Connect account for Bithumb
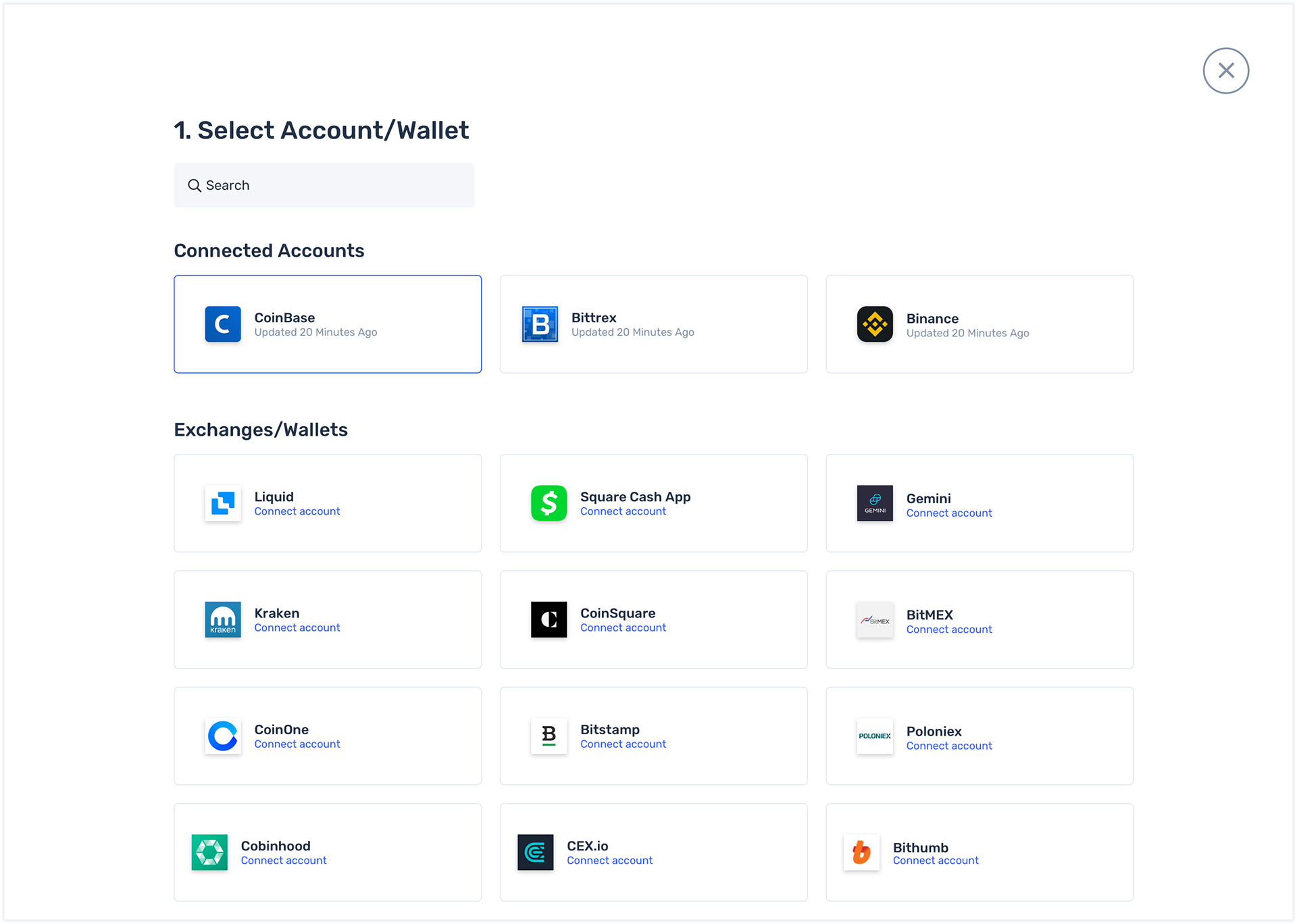The width and height of the screenshot is (1297, 924). pos(936,861)
